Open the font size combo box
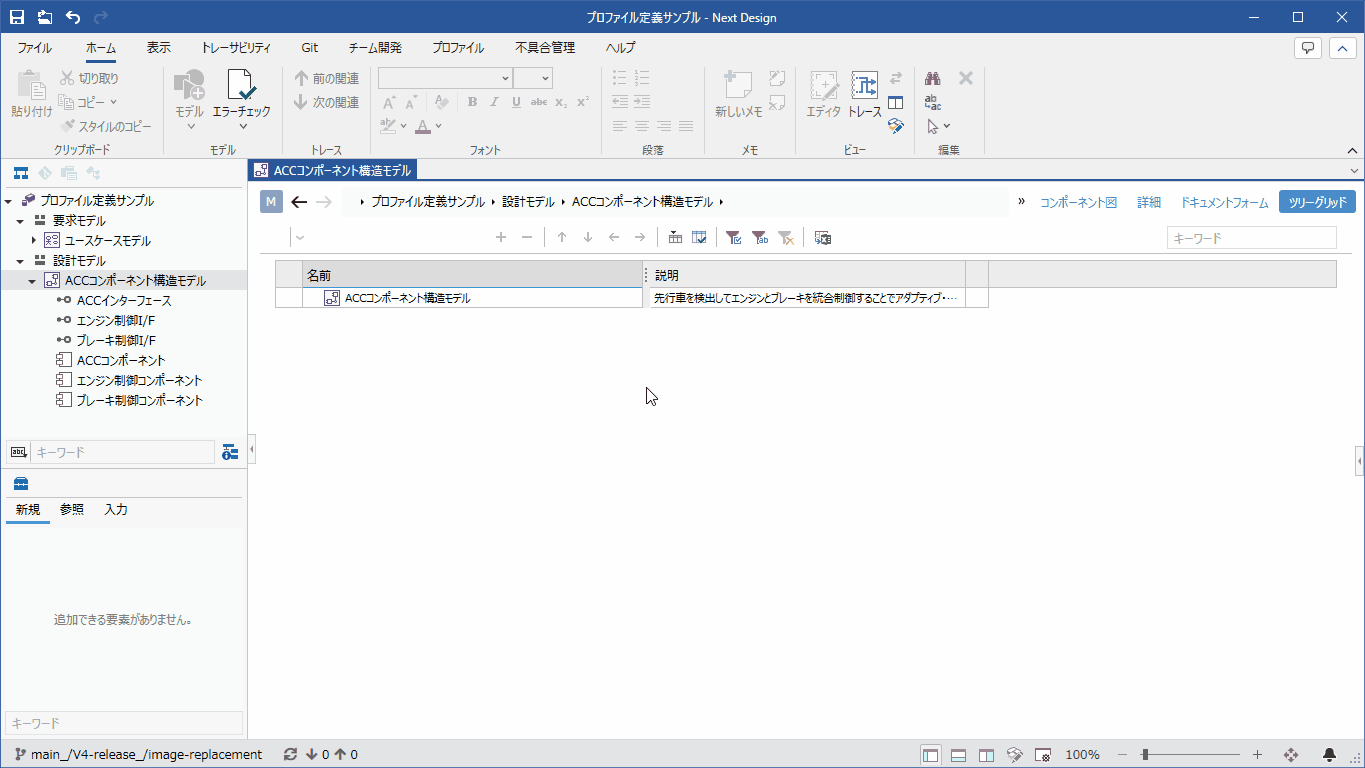 point(533,78)
